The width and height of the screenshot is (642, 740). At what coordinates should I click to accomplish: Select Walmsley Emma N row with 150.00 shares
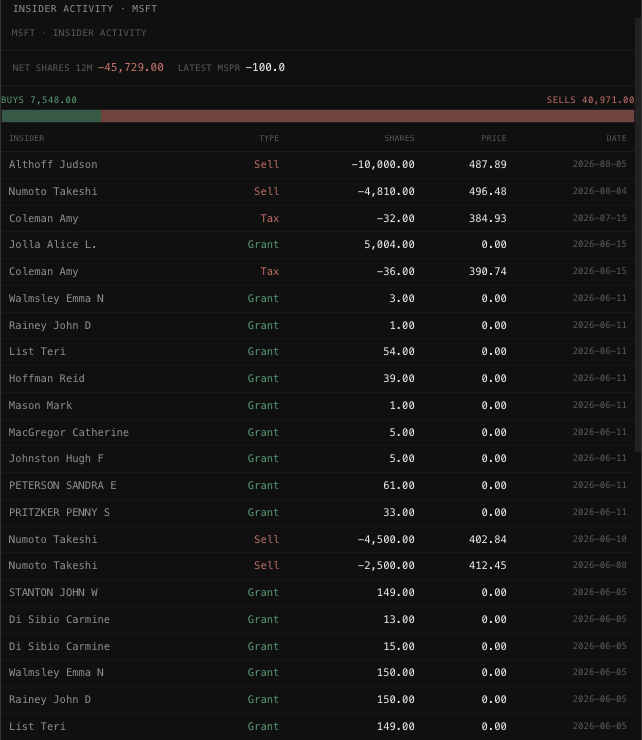[318, 673]
